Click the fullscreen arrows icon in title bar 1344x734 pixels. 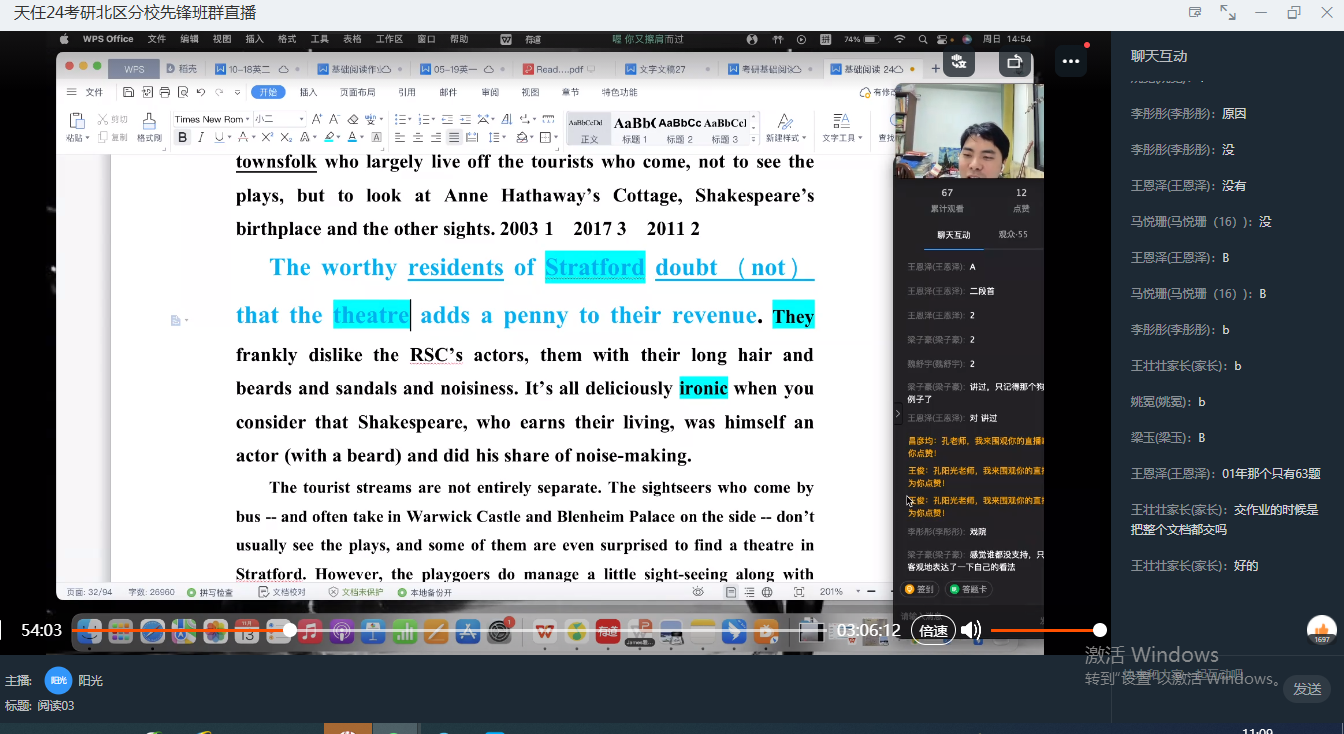(1228, 13)
